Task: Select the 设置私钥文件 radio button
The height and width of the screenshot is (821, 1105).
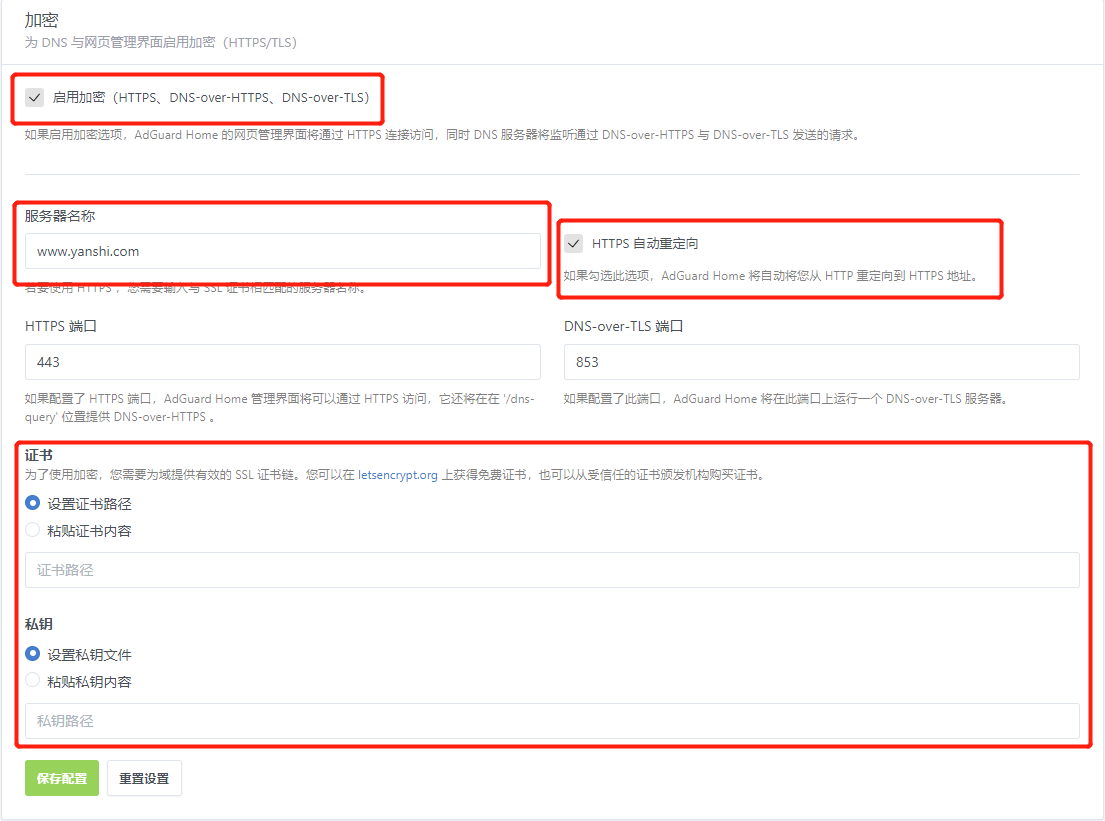Action: pos(33,654)
